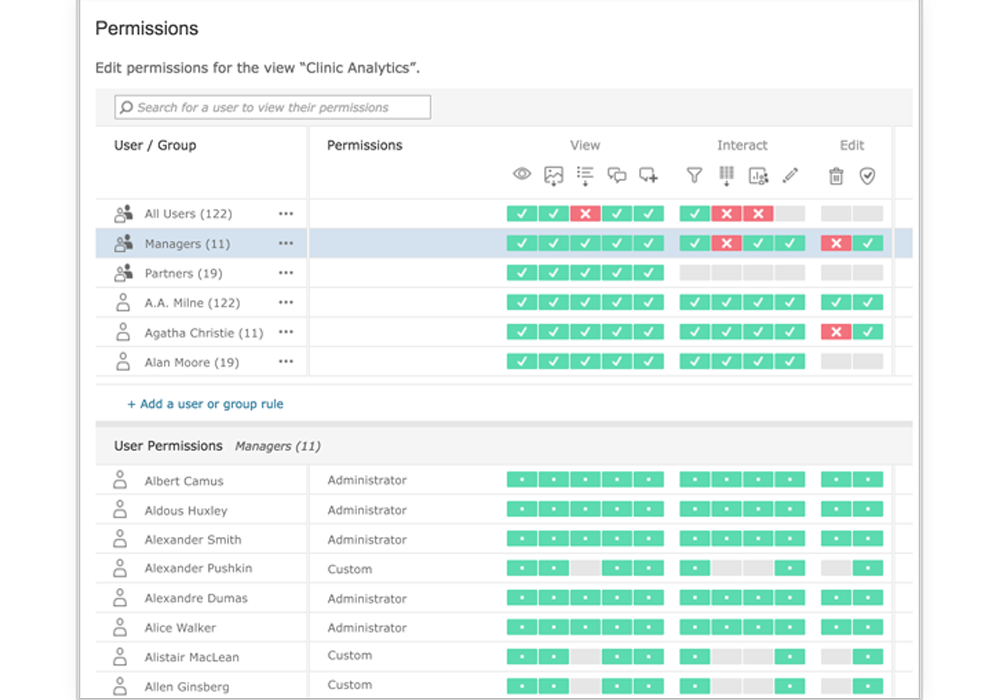Select the A.A. Milne (122) user row
Viewport: 999px width, 700px height.
coord(192,303)
